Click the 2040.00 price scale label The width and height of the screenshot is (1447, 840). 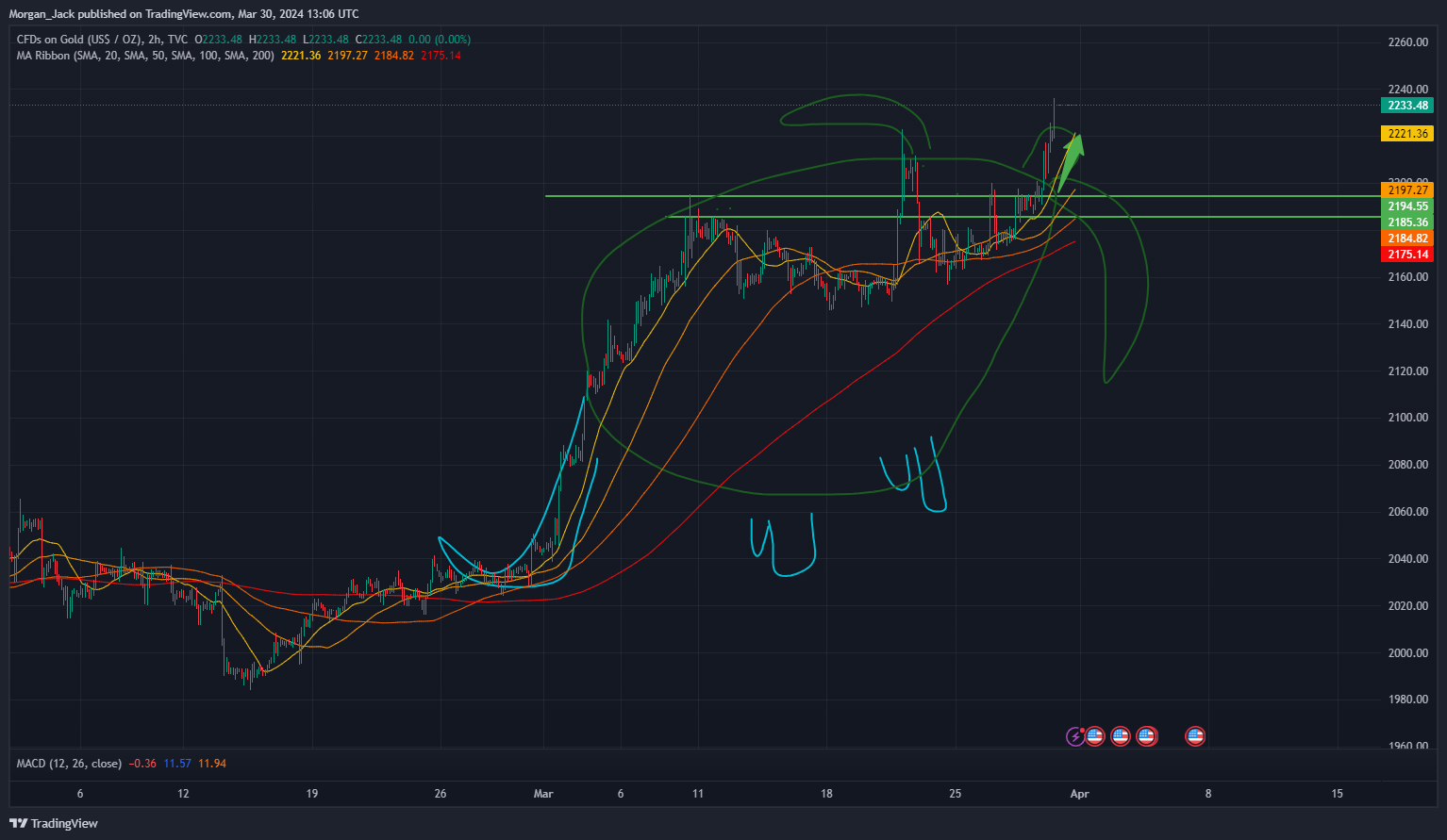coord(1408,559)
